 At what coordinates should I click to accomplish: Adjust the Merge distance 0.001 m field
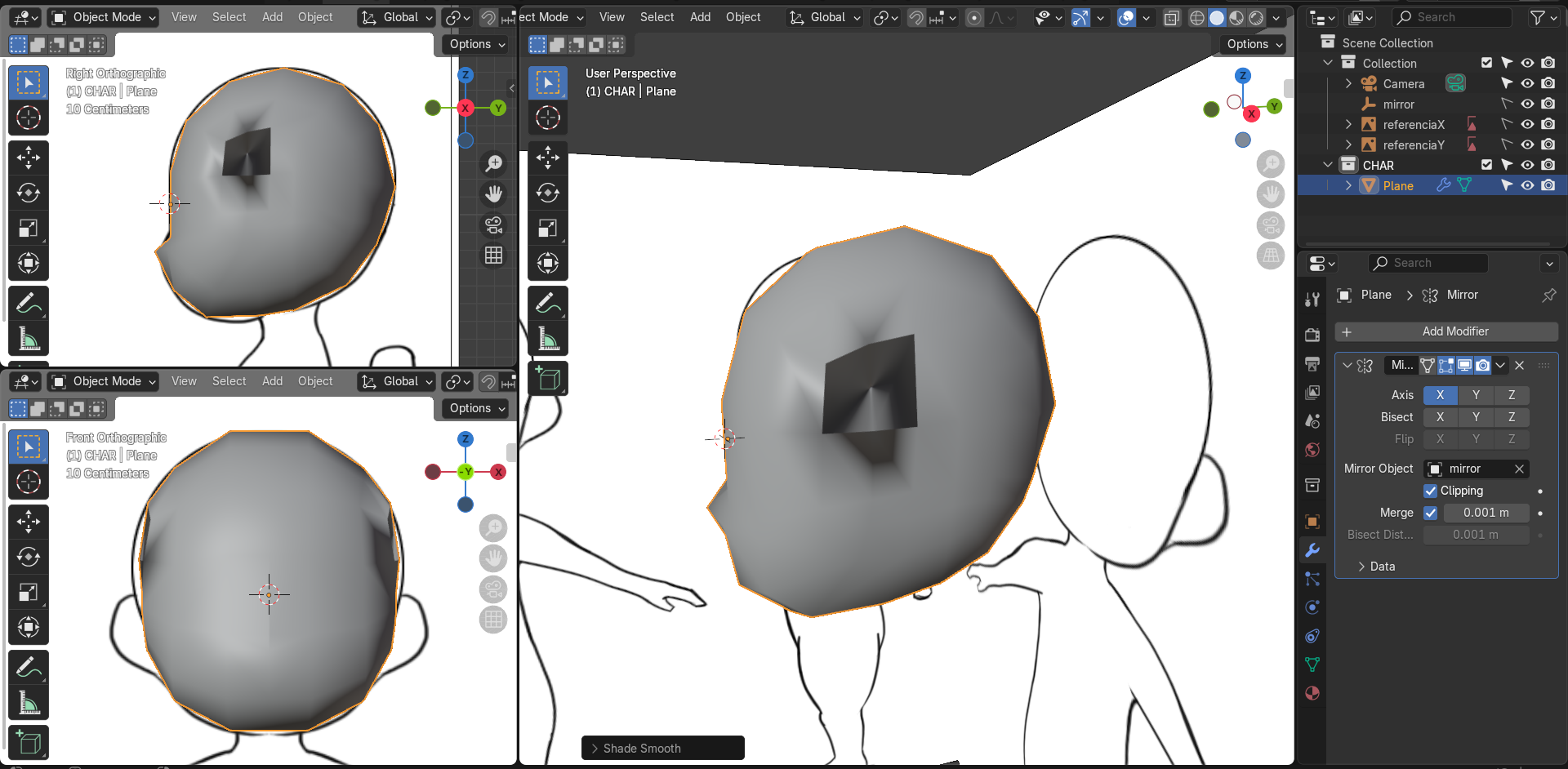click(x=1486, y=513)
